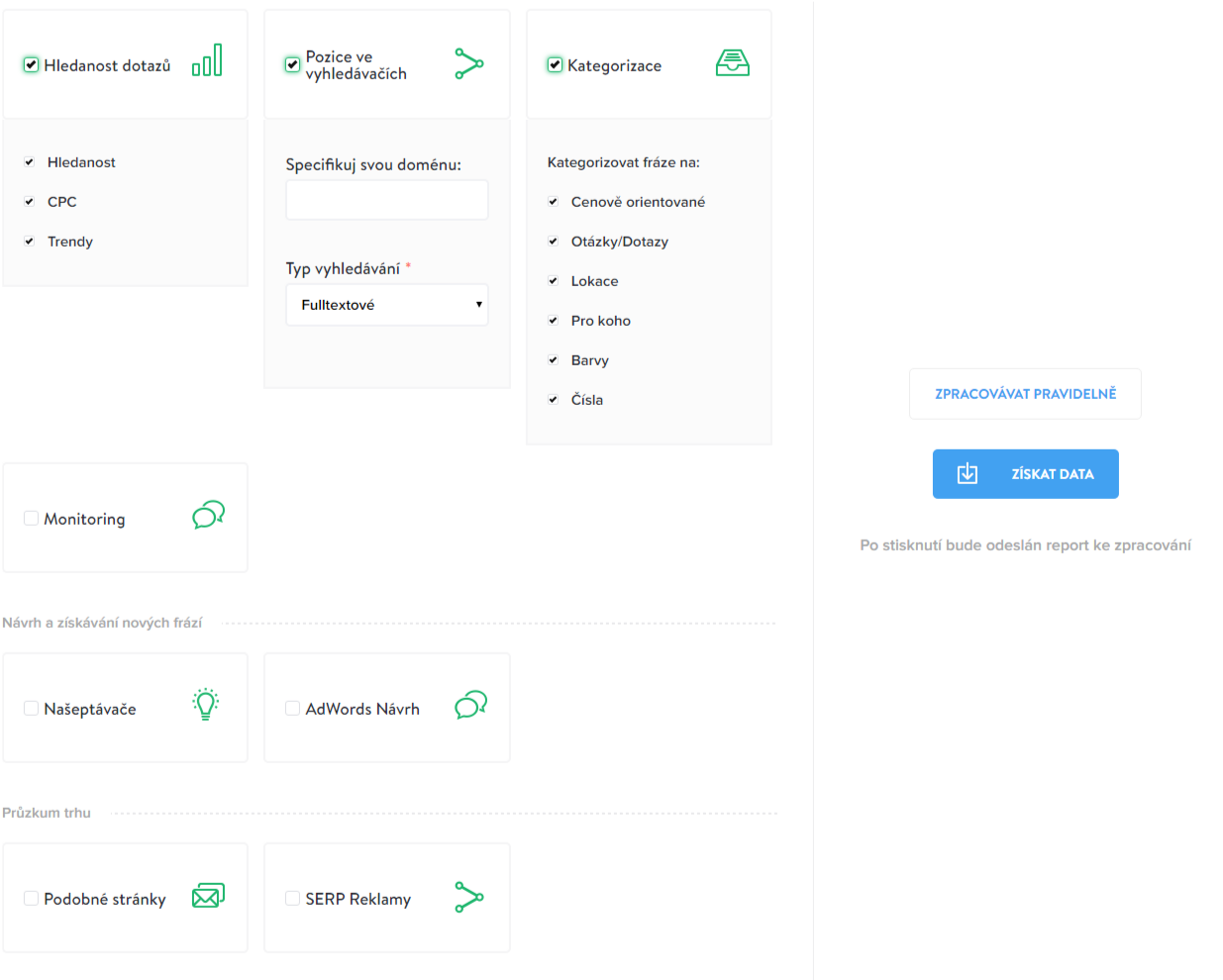Click the light bulb icon beside Našeptávače
Viewport: 1223px width, 980px height.
click(x=206, y=704)
